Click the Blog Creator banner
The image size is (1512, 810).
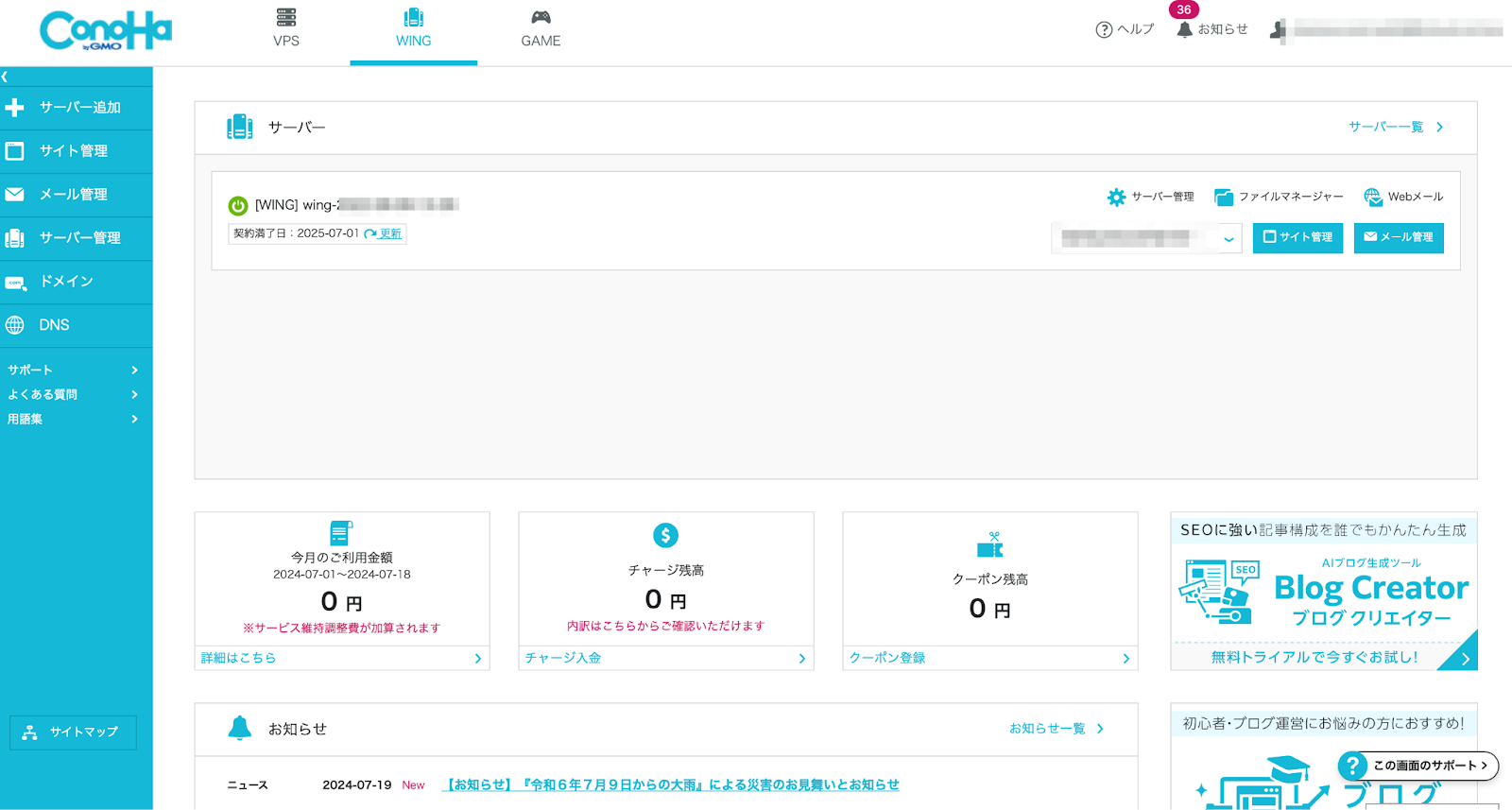click(x=1324, y=592)
